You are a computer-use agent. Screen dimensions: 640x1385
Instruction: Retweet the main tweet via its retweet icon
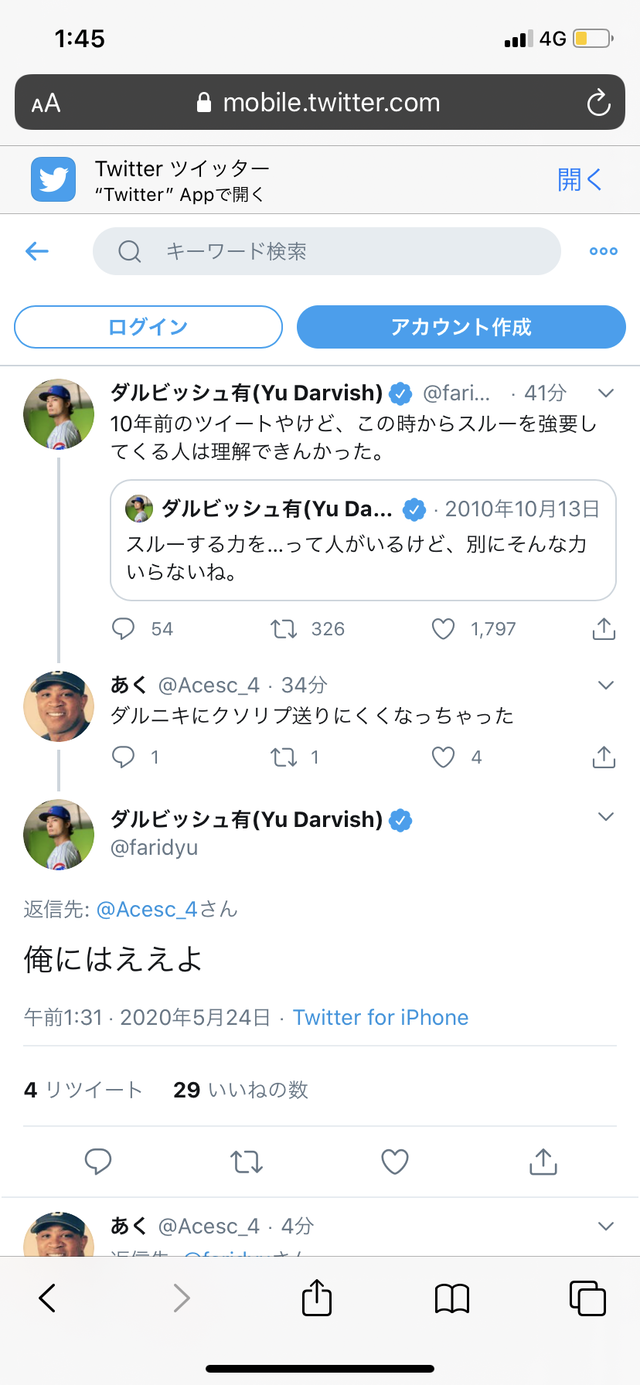click(247, 1161)
